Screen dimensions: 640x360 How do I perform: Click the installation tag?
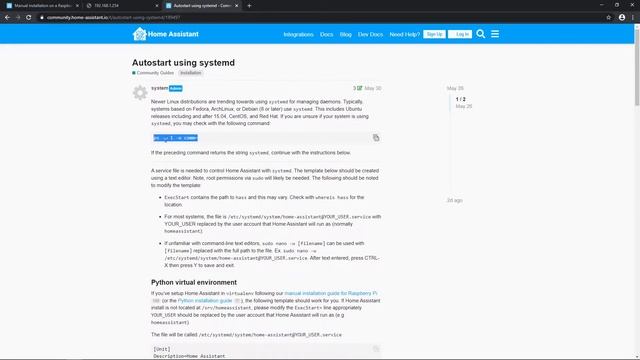tap(191, 73)
